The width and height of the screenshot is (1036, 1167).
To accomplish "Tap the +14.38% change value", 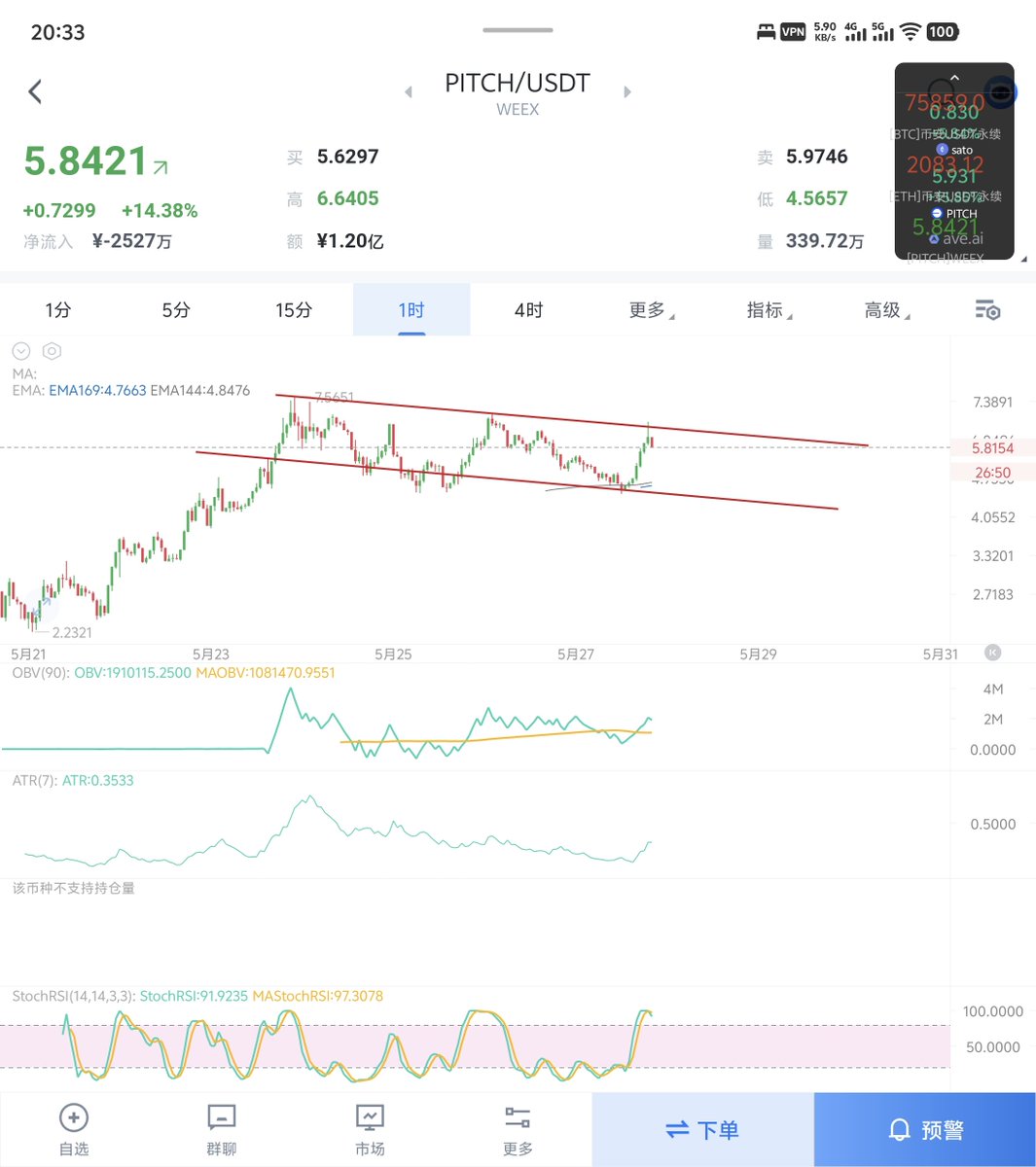I will [x=160, y=211].
